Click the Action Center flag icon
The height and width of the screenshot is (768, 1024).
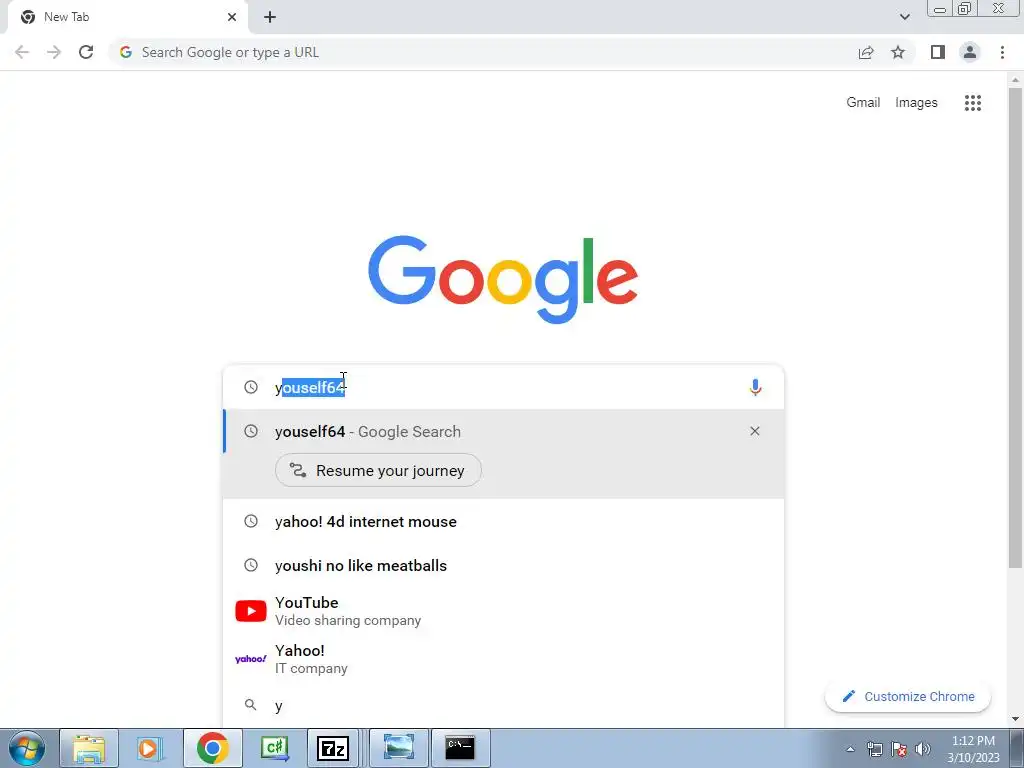pyautogui.click(x=899, y=749)
